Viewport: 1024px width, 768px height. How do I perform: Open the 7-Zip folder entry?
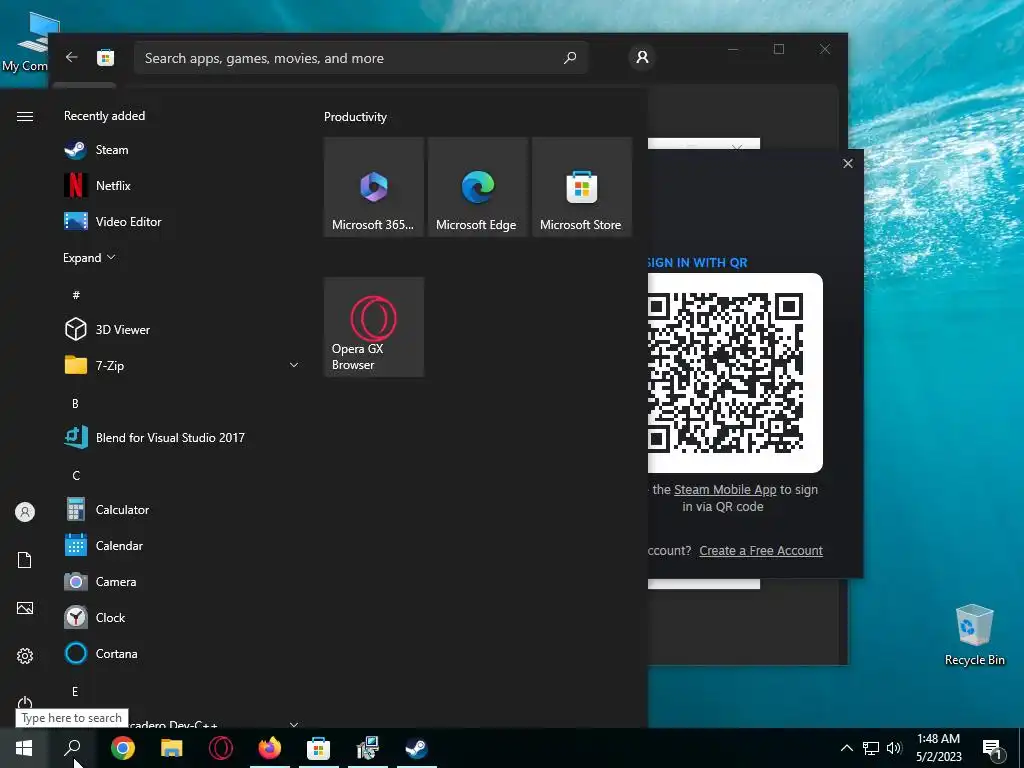coord(180,365)
